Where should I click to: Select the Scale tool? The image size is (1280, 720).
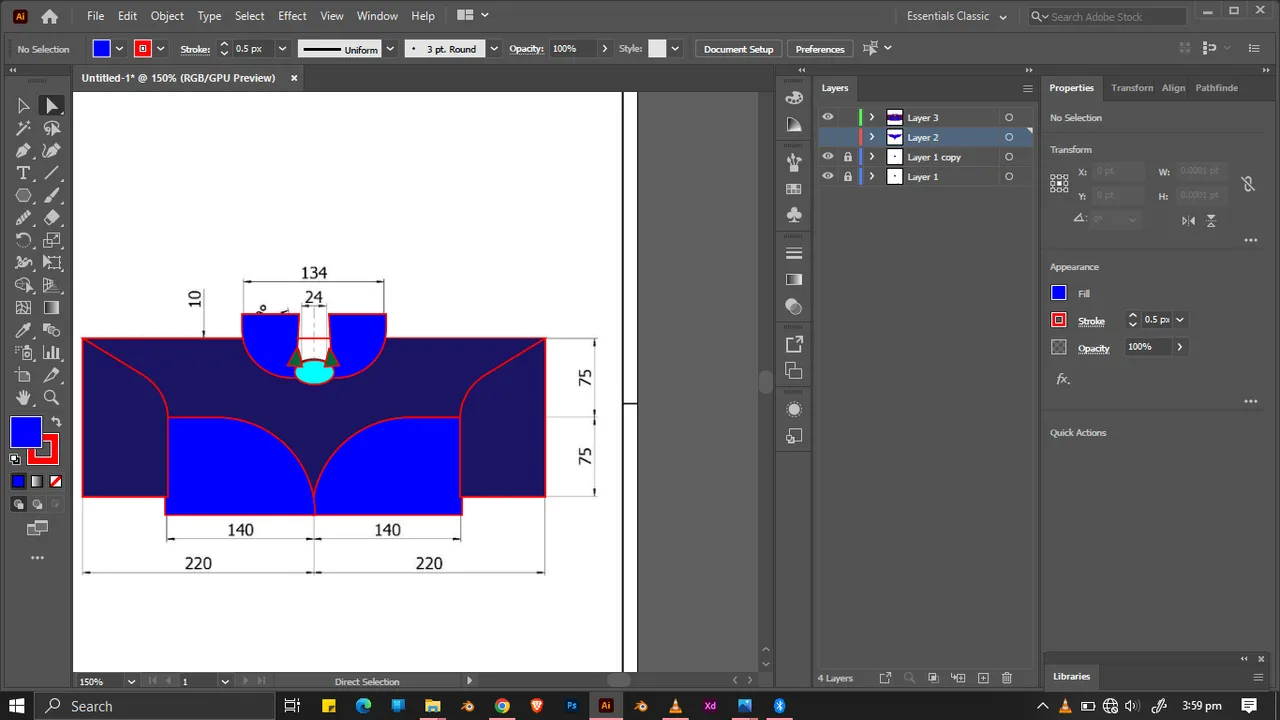coord(52,240)
